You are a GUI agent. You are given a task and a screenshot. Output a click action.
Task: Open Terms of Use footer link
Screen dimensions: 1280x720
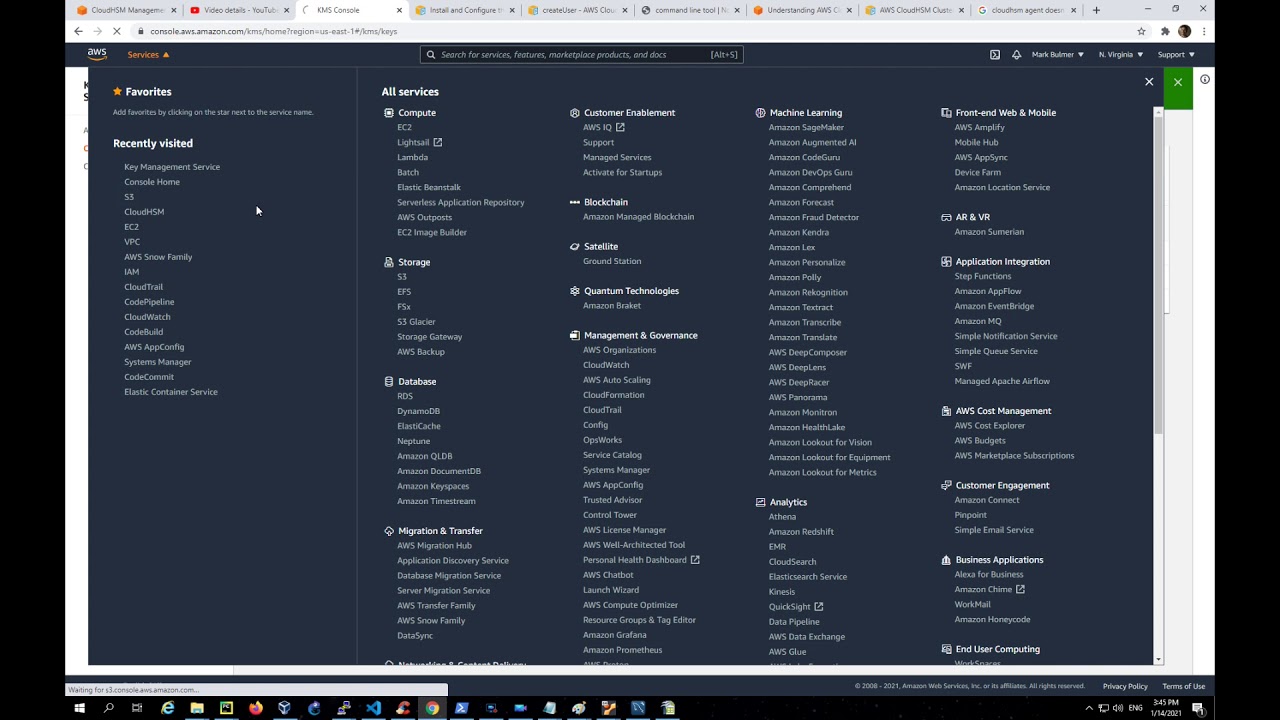(x=1184, y=686)
